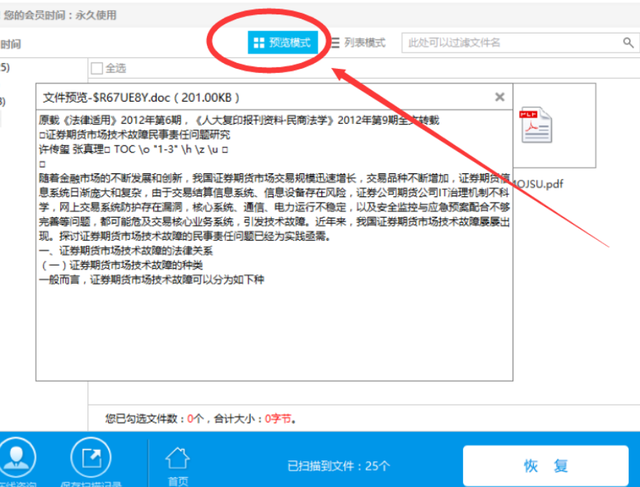This screenshot has height=487, width=640.
Task: Click the OJSU.pdf file name label
Action: click(538, 184)
